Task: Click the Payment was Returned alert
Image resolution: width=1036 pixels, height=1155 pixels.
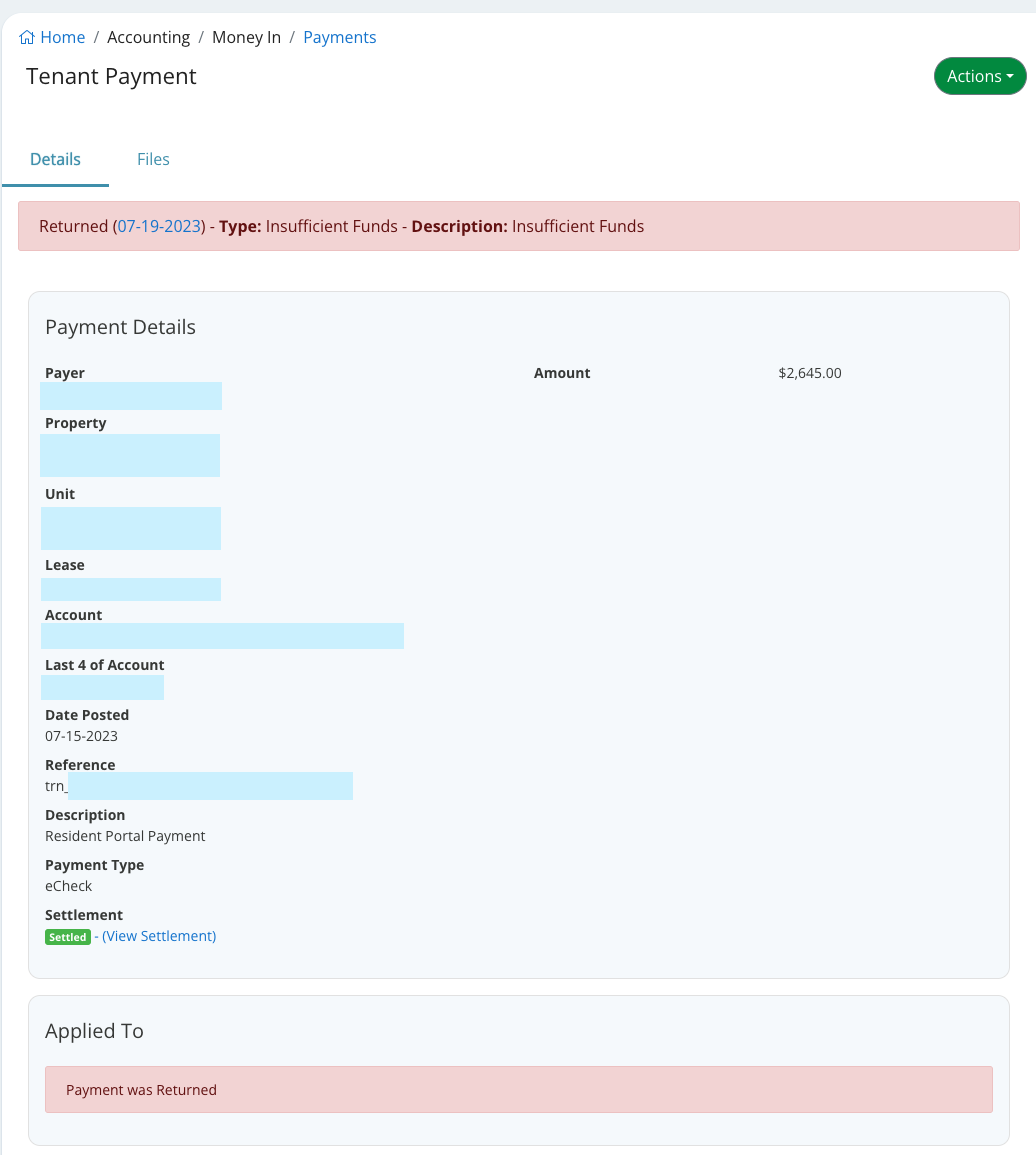Action: click(518, 1090)
